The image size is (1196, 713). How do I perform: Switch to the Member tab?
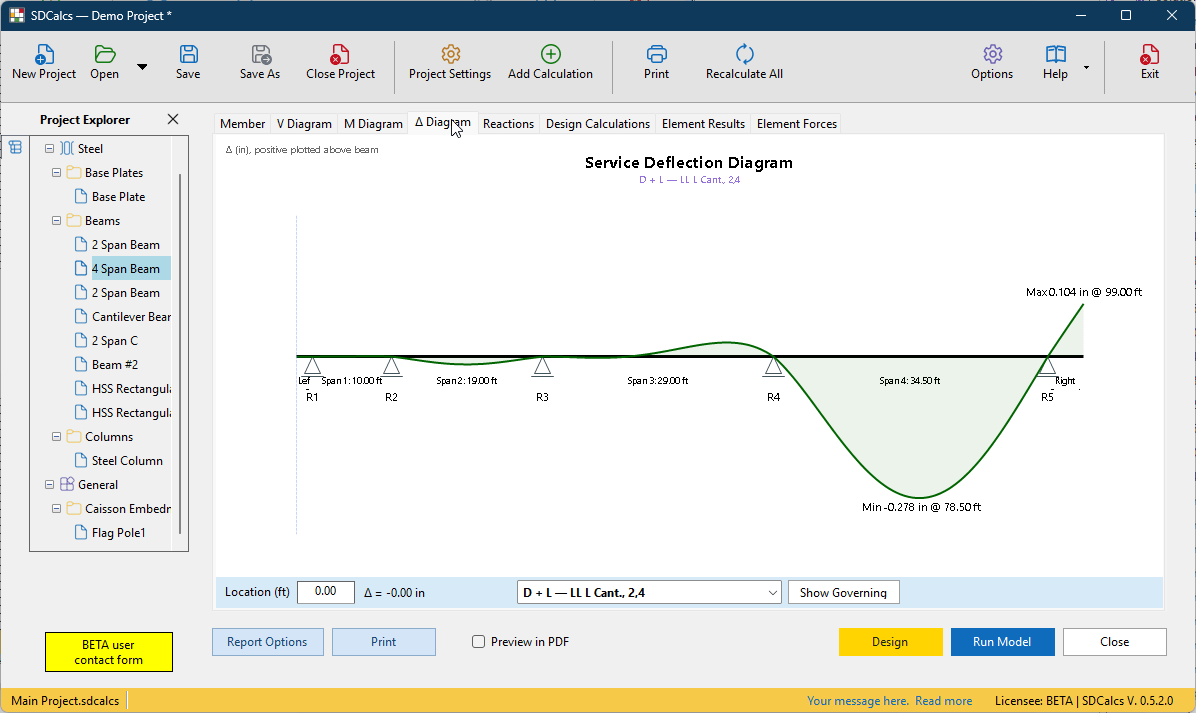243,124
